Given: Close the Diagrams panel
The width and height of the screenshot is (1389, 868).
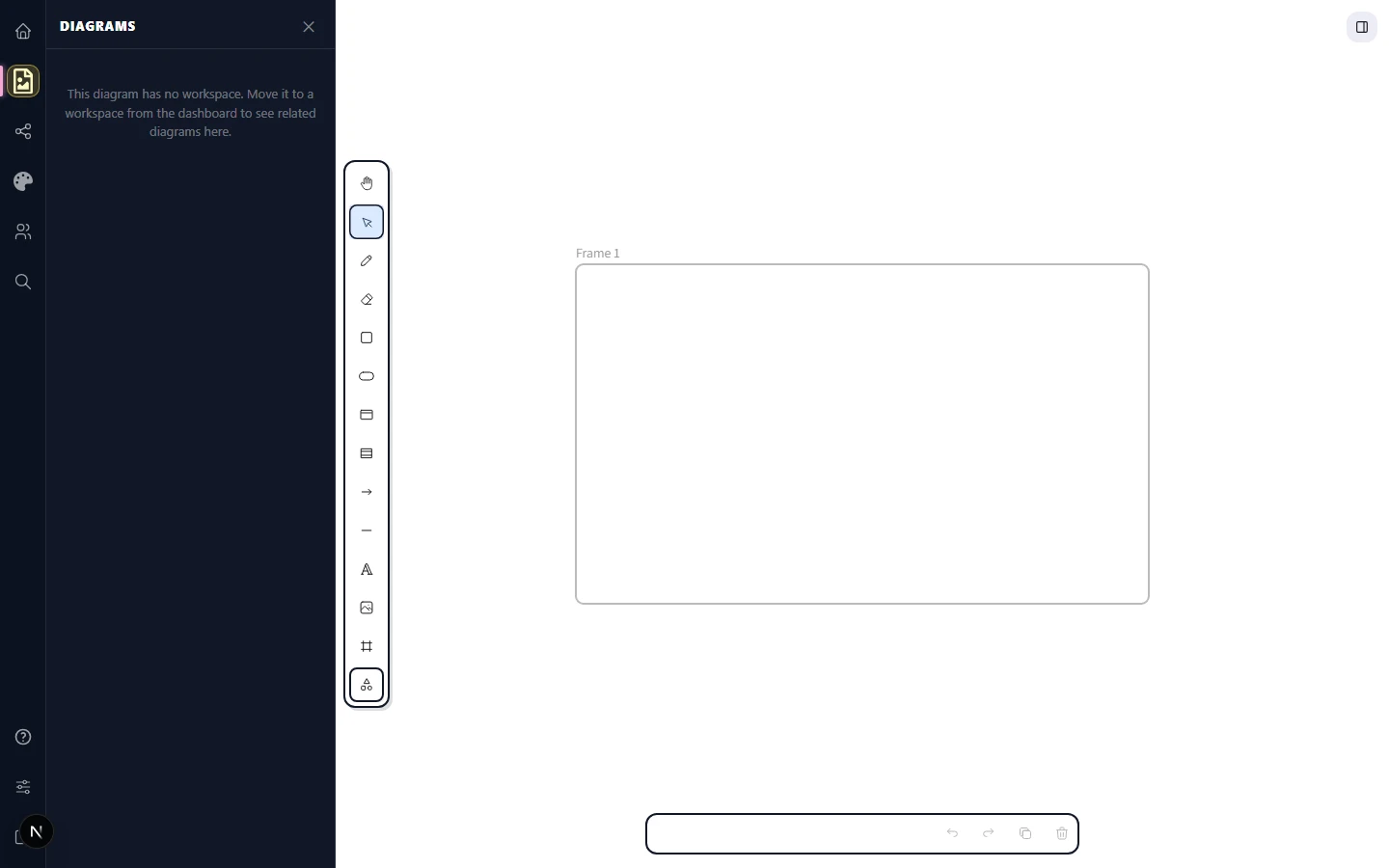Looking at the screenshot, I should click(x=309, y=27).
